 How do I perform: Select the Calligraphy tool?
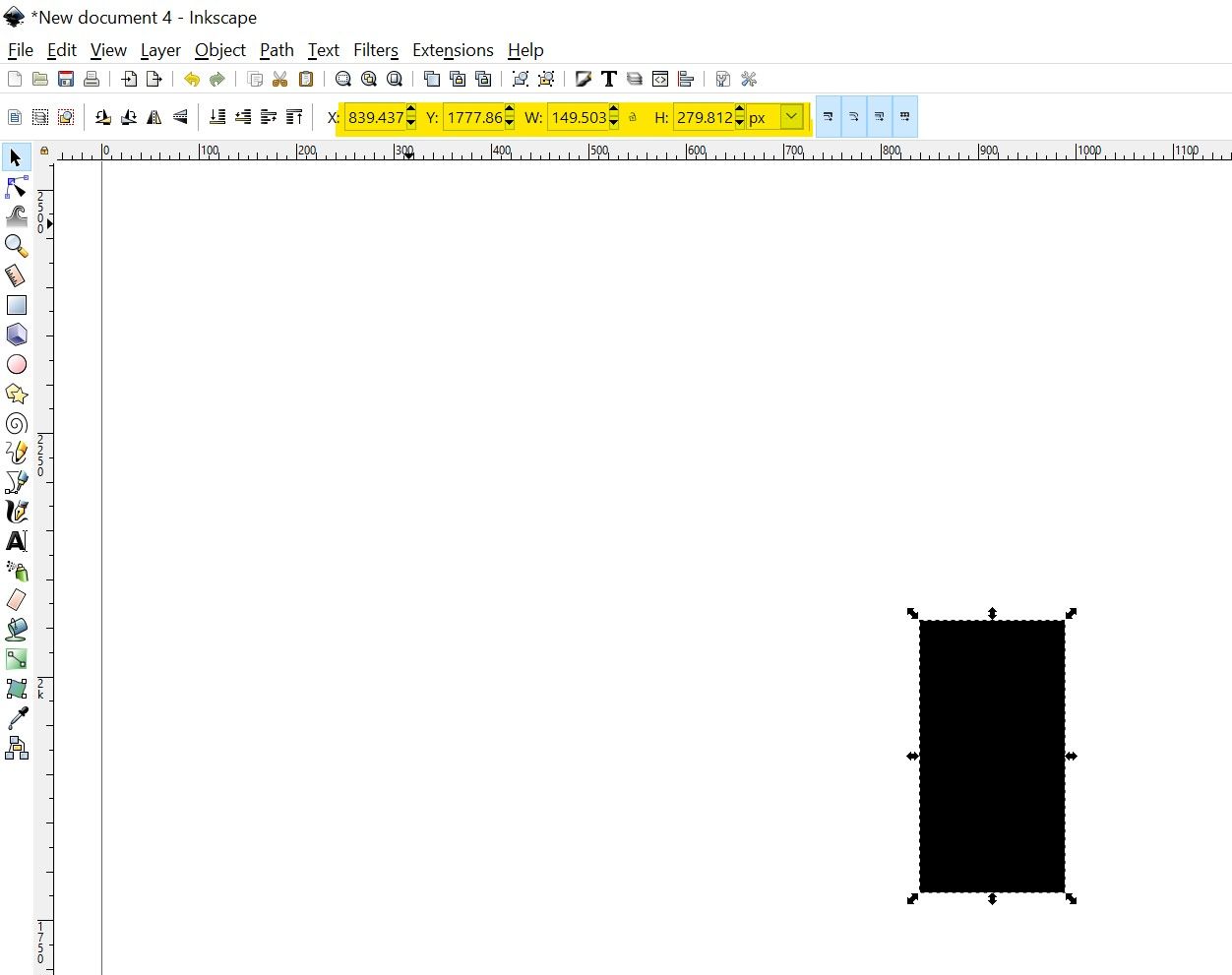tap(16, 512)
